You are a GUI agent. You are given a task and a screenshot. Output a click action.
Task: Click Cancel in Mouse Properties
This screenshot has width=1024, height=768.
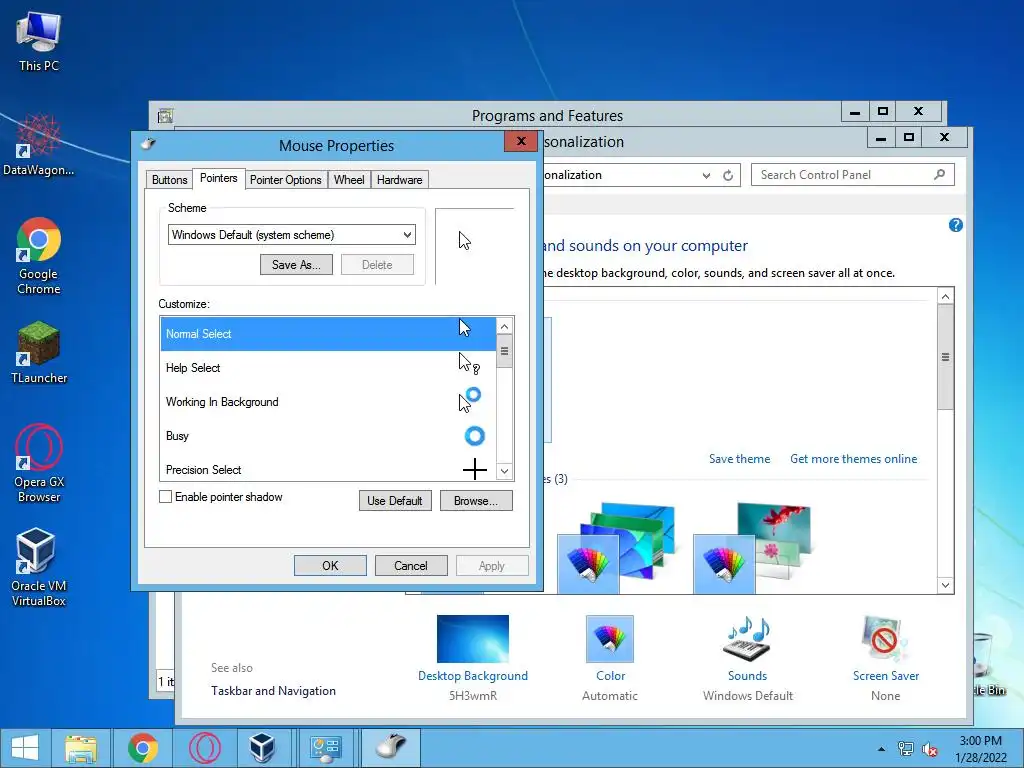click(411, 566)
